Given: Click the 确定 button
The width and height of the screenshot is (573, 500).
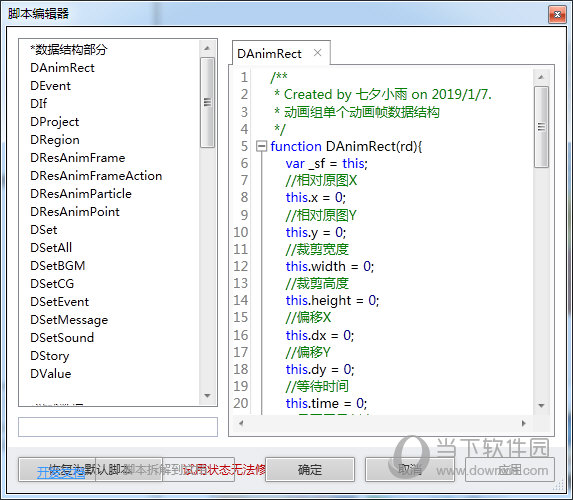Looking at the screenshot, I should click(310, 469).
